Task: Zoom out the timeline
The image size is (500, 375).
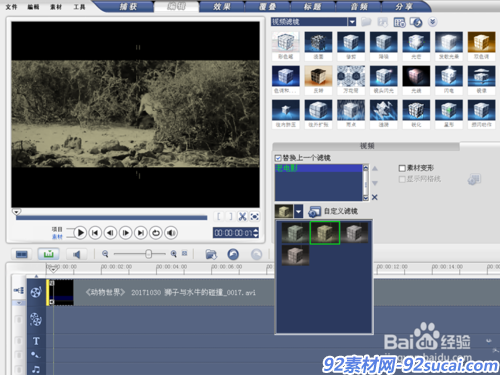Action: tap(105, 254)
